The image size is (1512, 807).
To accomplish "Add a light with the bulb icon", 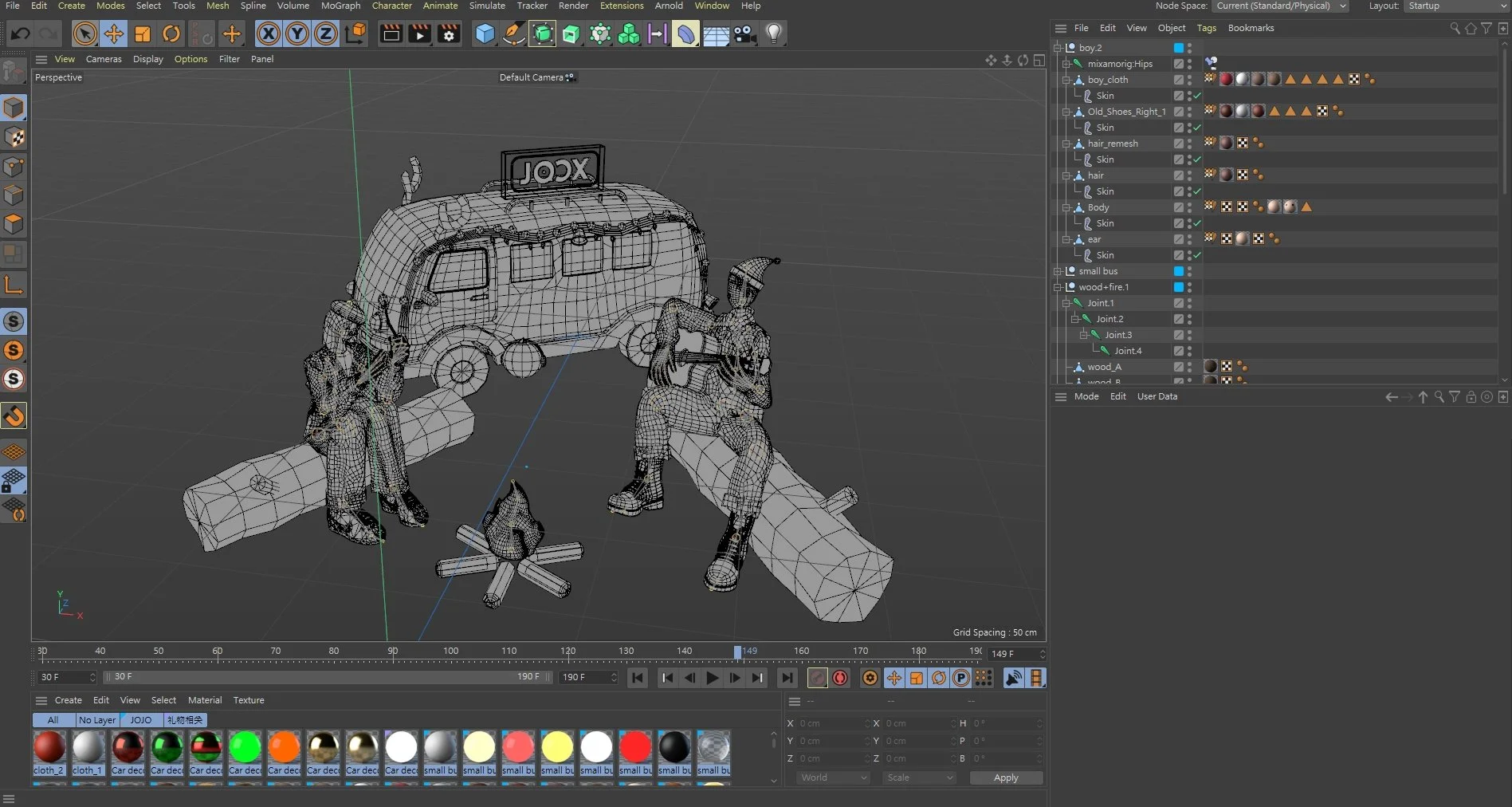I will 773,33.
